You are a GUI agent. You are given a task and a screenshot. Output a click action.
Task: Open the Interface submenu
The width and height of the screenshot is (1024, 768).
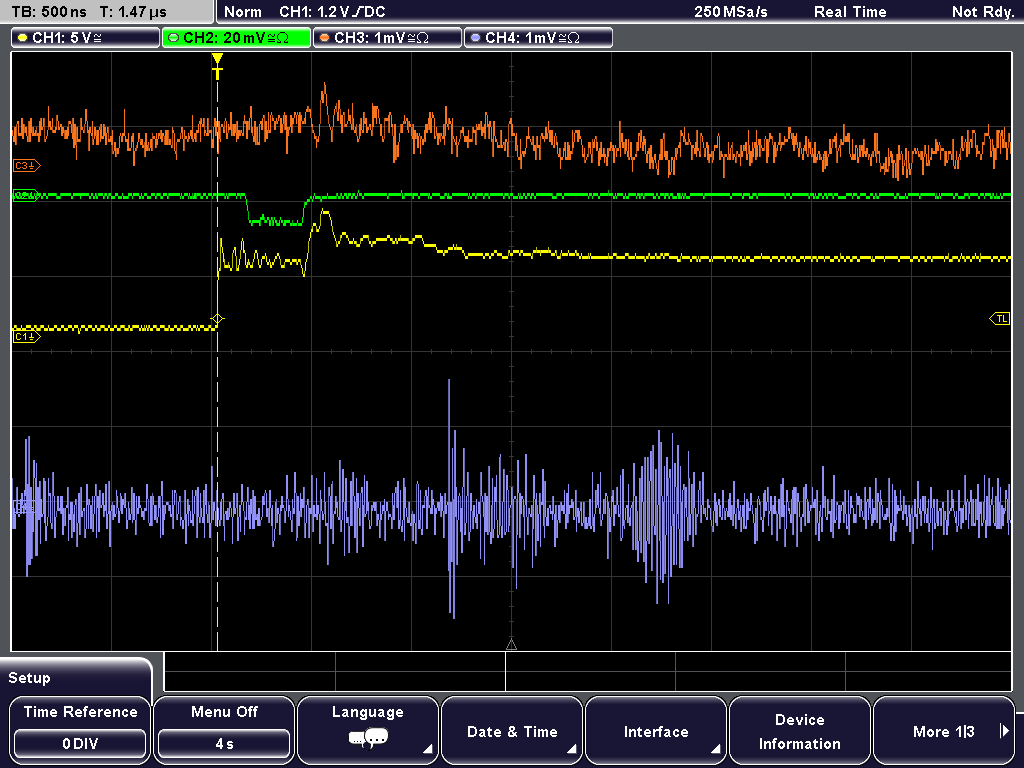pyautogui.click(x=656, y=729)
